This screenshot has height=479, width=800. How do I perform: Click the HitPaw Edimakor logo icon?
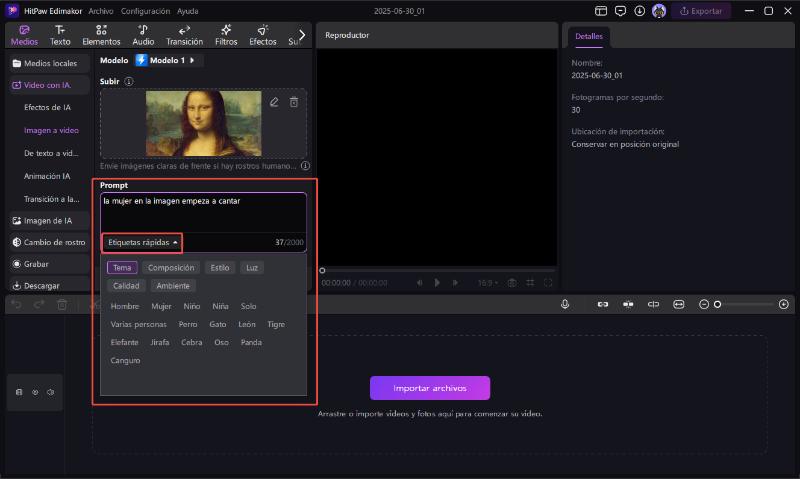[12, 11]
